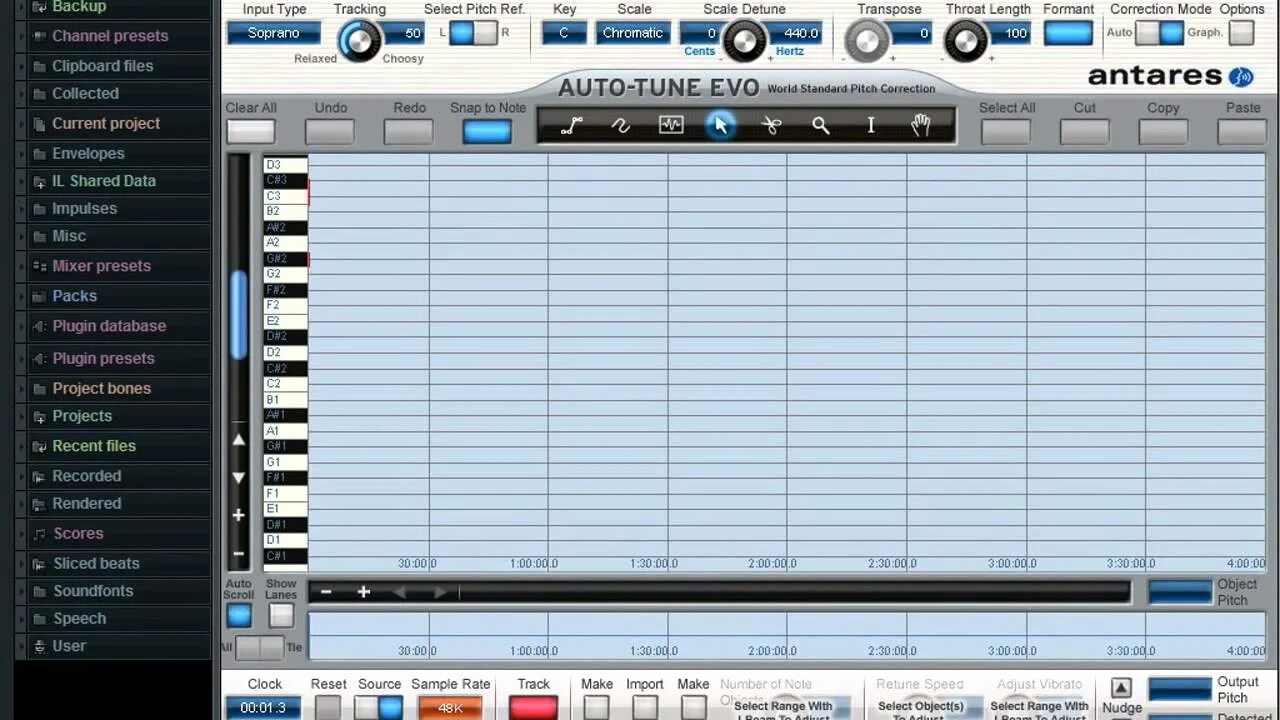1280x720 pixels.
Task: Click the Throat Length knob
Action: coord(966,41)
